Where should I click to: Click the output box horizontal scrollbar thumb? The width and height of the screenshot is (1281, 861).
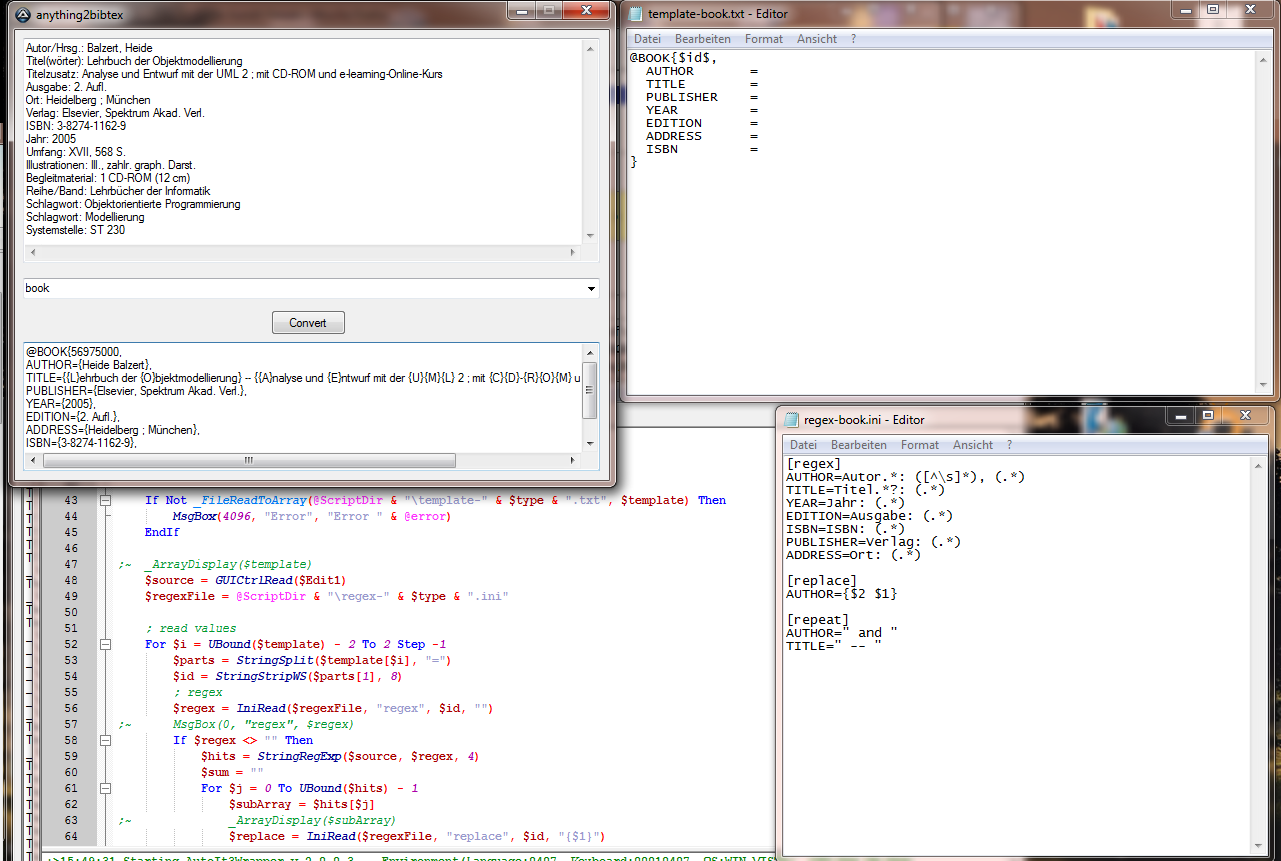[x=248, y=461]
